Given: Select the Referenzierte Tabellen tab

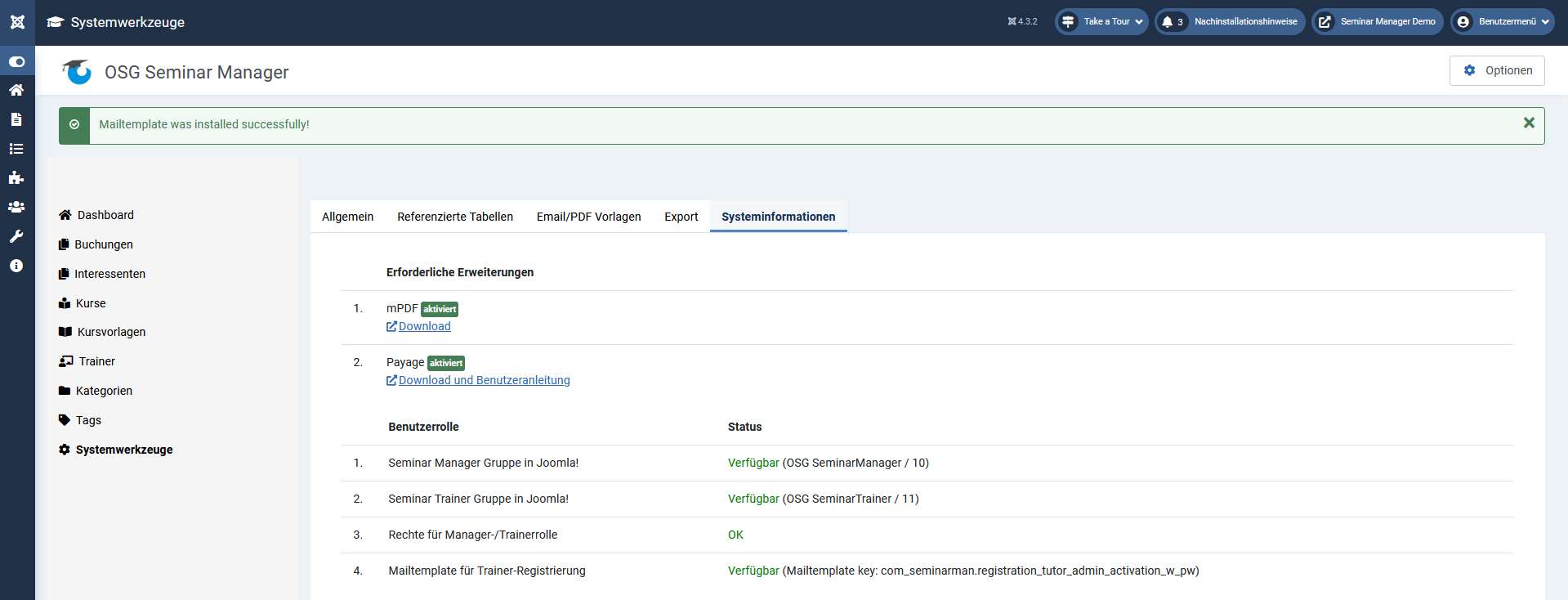Looking at the screenshot, I should coord(455,217).
